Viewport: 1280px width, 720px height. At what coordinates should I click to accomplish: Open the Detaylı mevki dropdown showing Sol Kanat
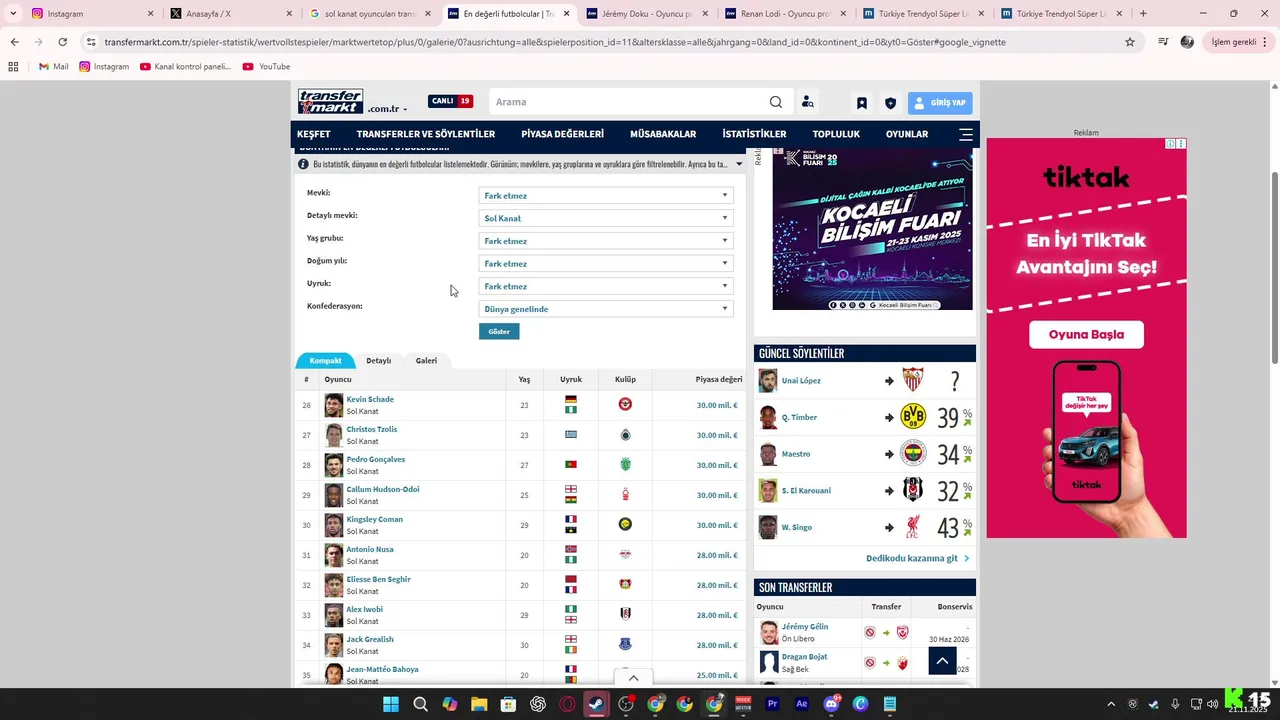(606, 218)
